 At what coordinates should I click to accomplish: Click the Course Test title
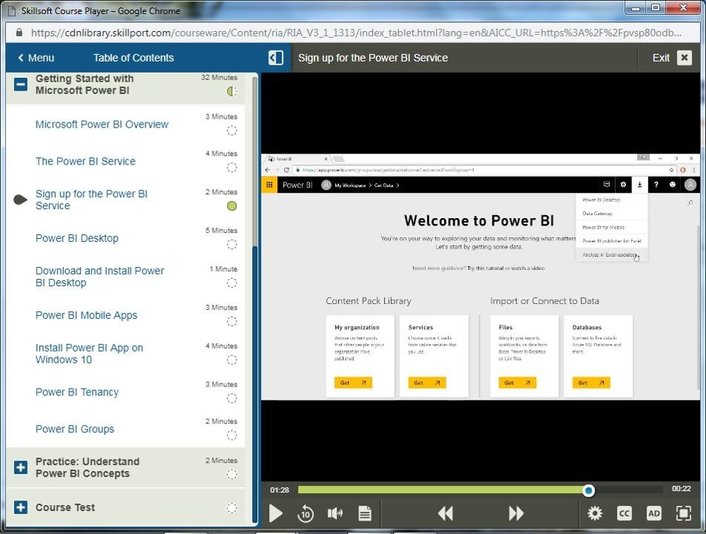[65, 507]
